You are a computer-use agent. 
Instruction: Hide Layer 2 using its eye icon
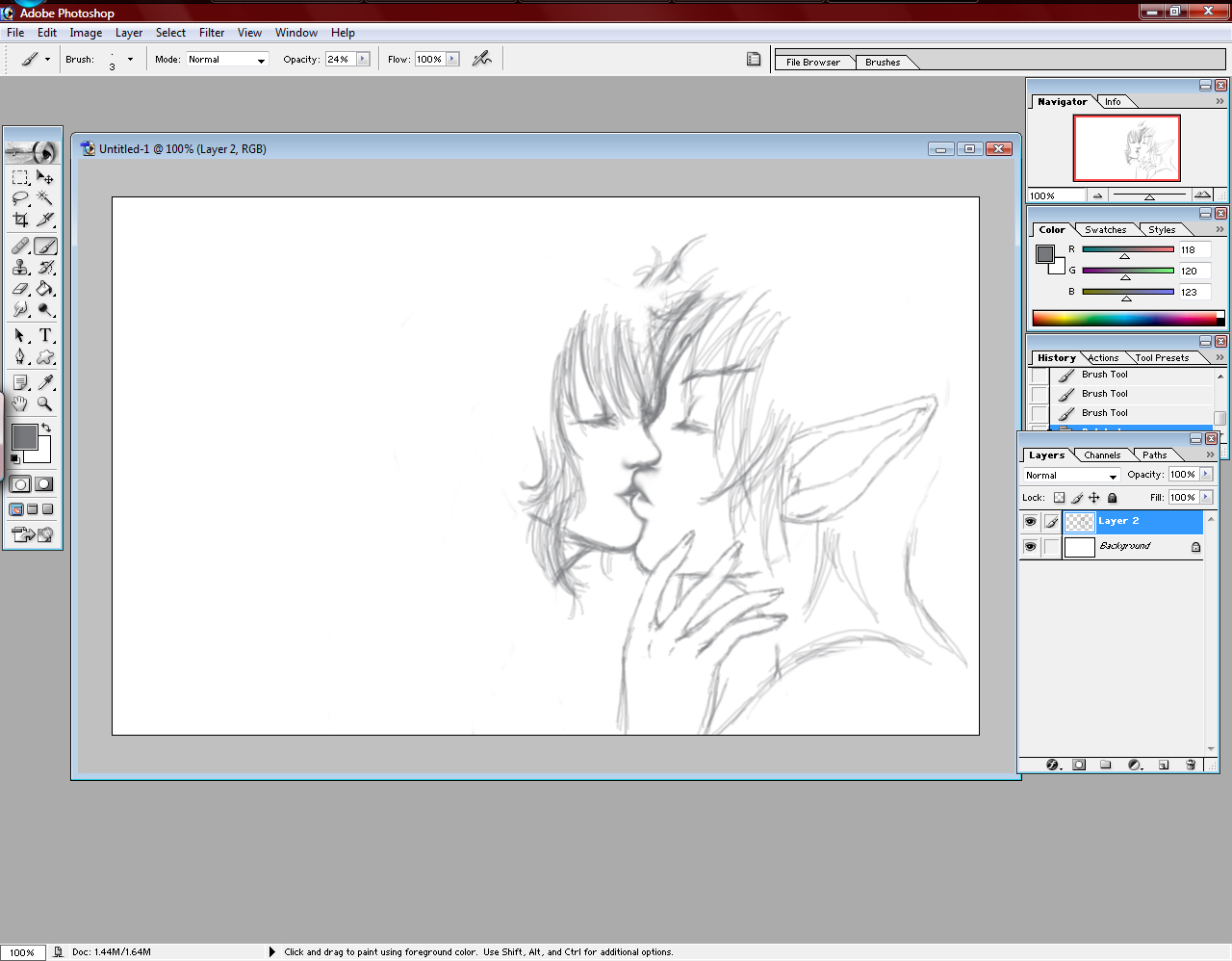(1030, 522)
